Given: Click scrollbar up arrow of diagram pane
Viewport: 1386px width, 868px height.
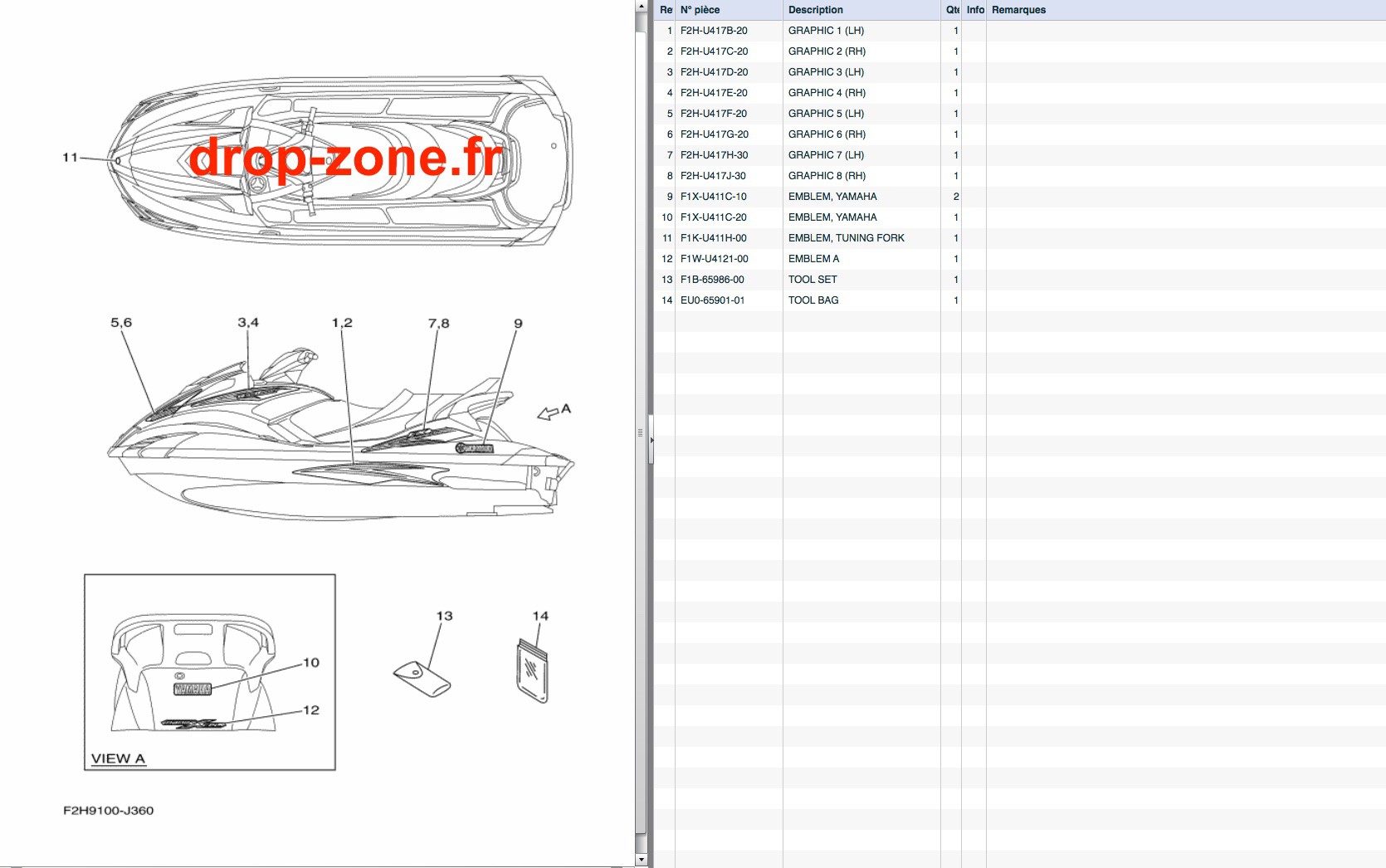Looking at the screenshot, I should coord(641,6).
